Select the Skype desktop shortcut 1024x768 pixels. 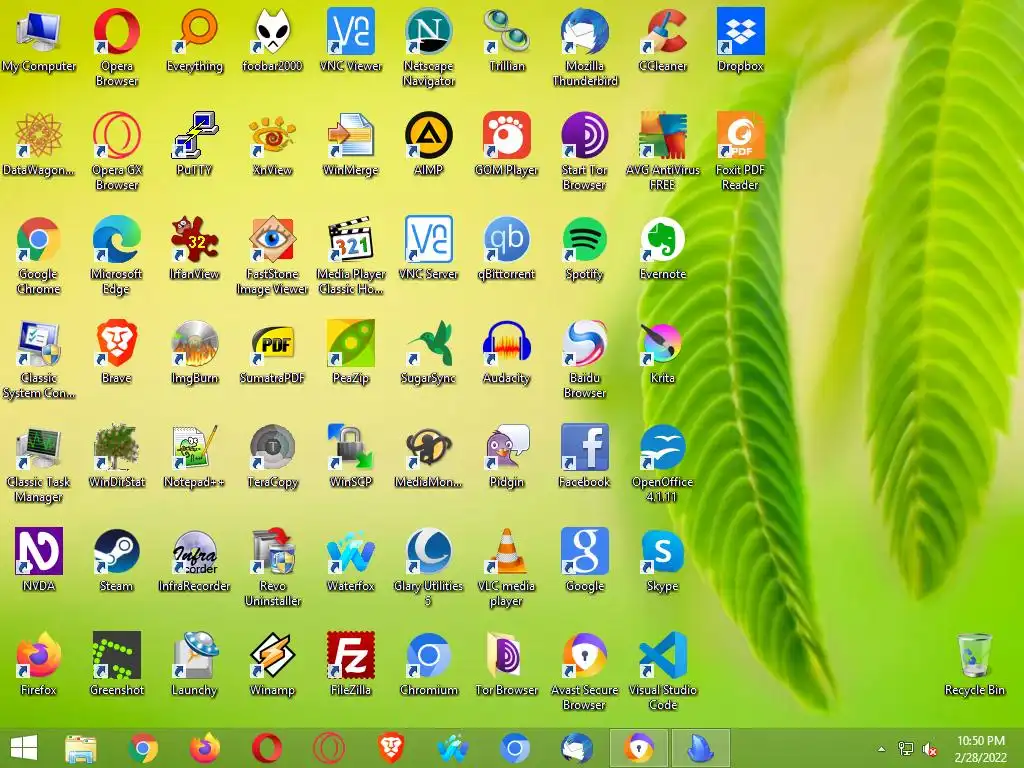click(x=663, y=560)
